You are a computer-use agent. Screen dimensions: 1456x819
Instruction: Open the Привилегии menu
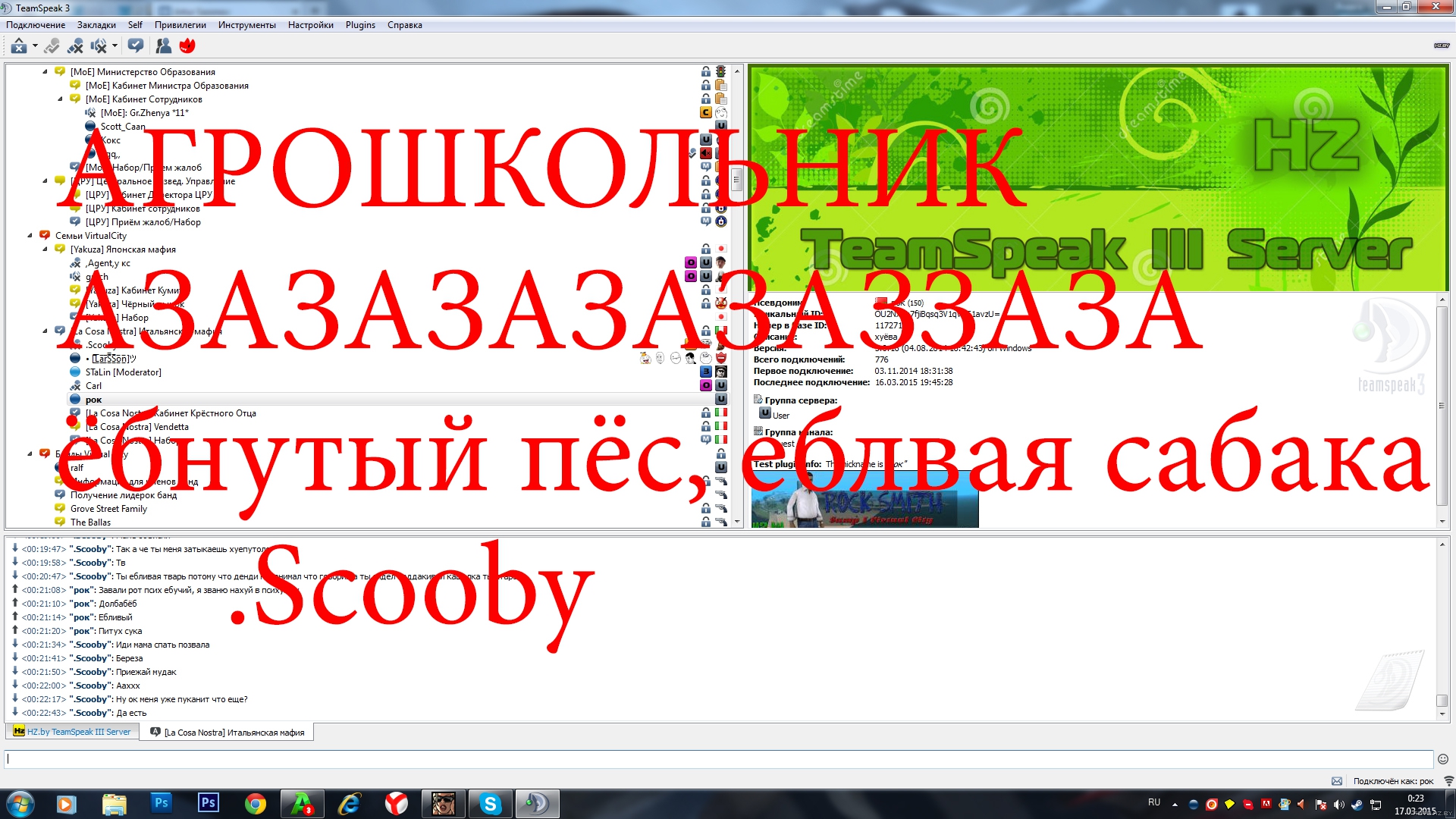(180, 25)
